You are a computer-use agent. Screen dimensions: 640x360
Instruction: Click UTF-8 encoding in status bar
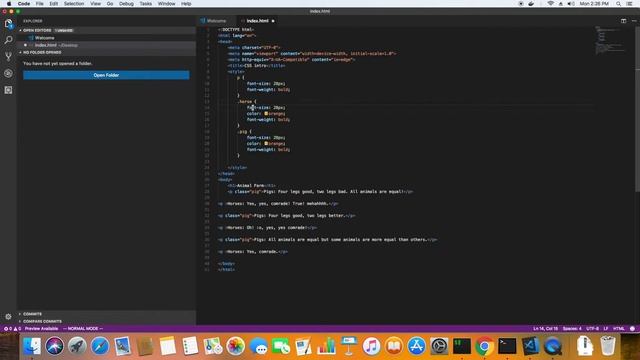[x=592, y=329]
